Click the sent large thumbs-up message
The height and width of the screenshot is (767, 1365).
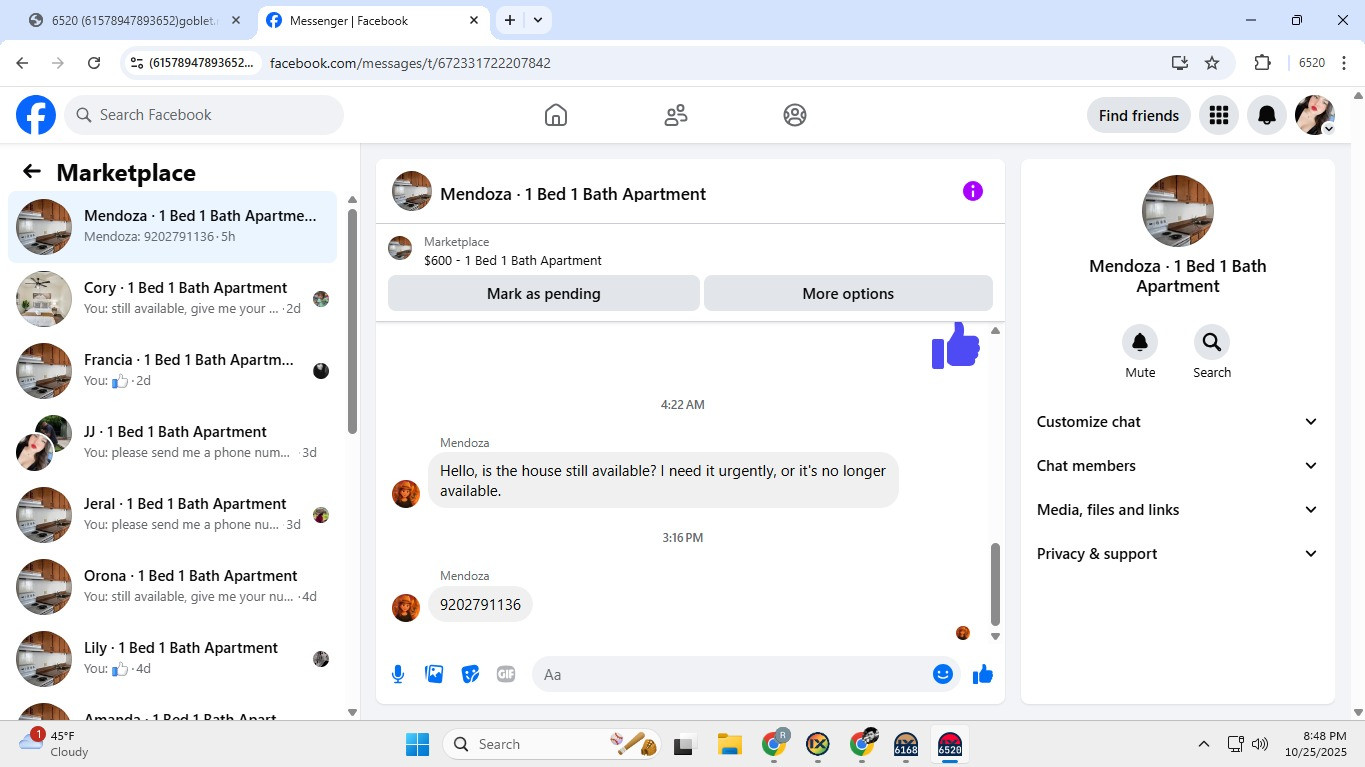(x=956, y=345)
